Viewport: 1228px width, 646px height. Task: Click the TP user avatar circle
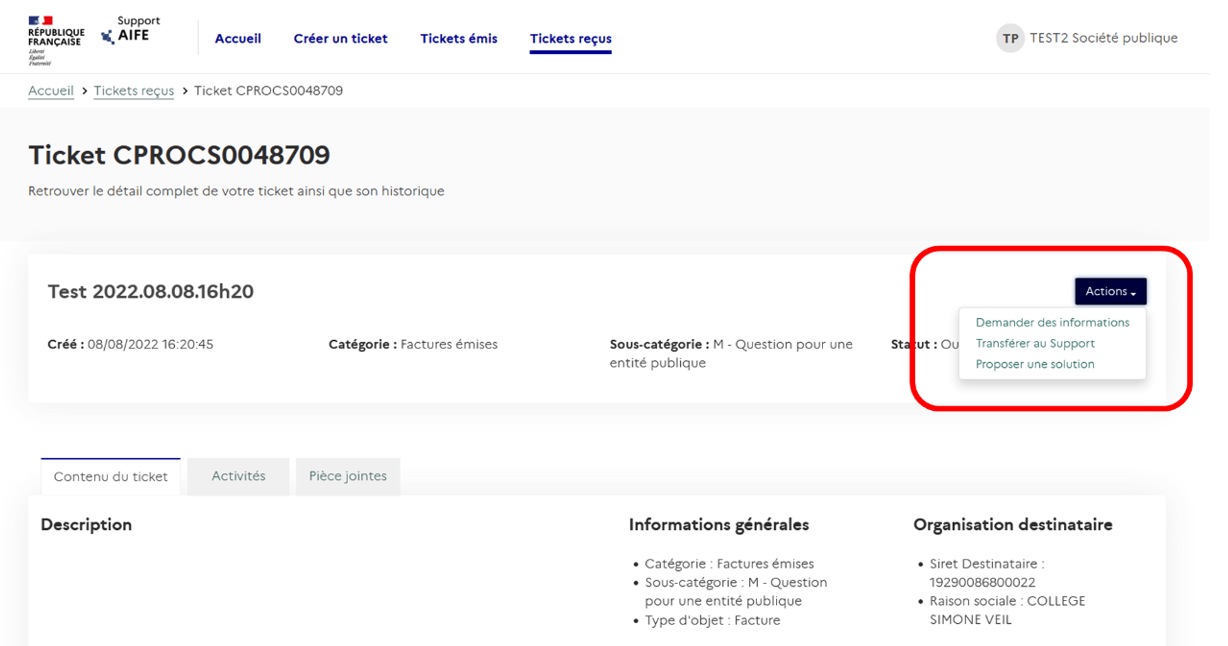pyautogui.click(x=1011, y=37)
